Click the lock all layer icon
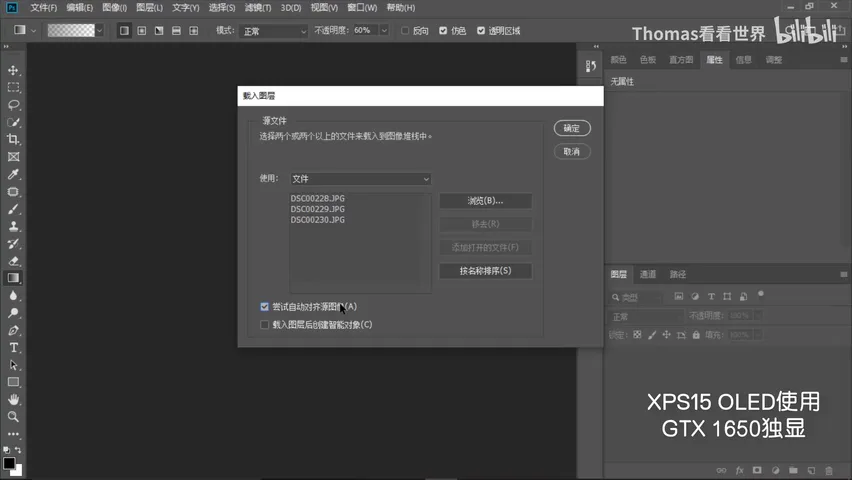Image resolution: width=852 pixels, height=480 pixels. [x=696, y=335]
